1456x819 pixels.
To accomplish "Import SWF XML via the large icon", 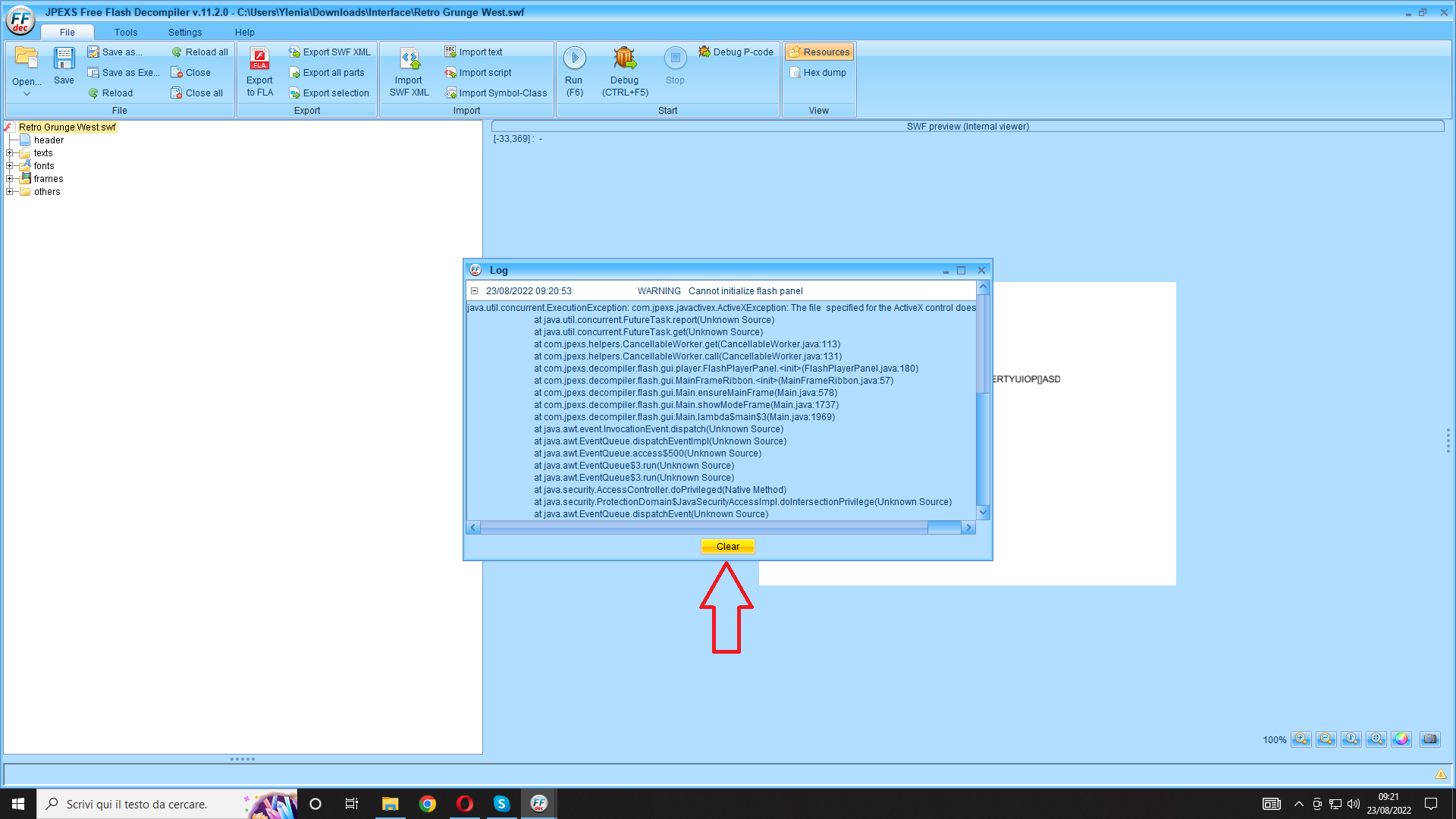I will coord(409,72).
